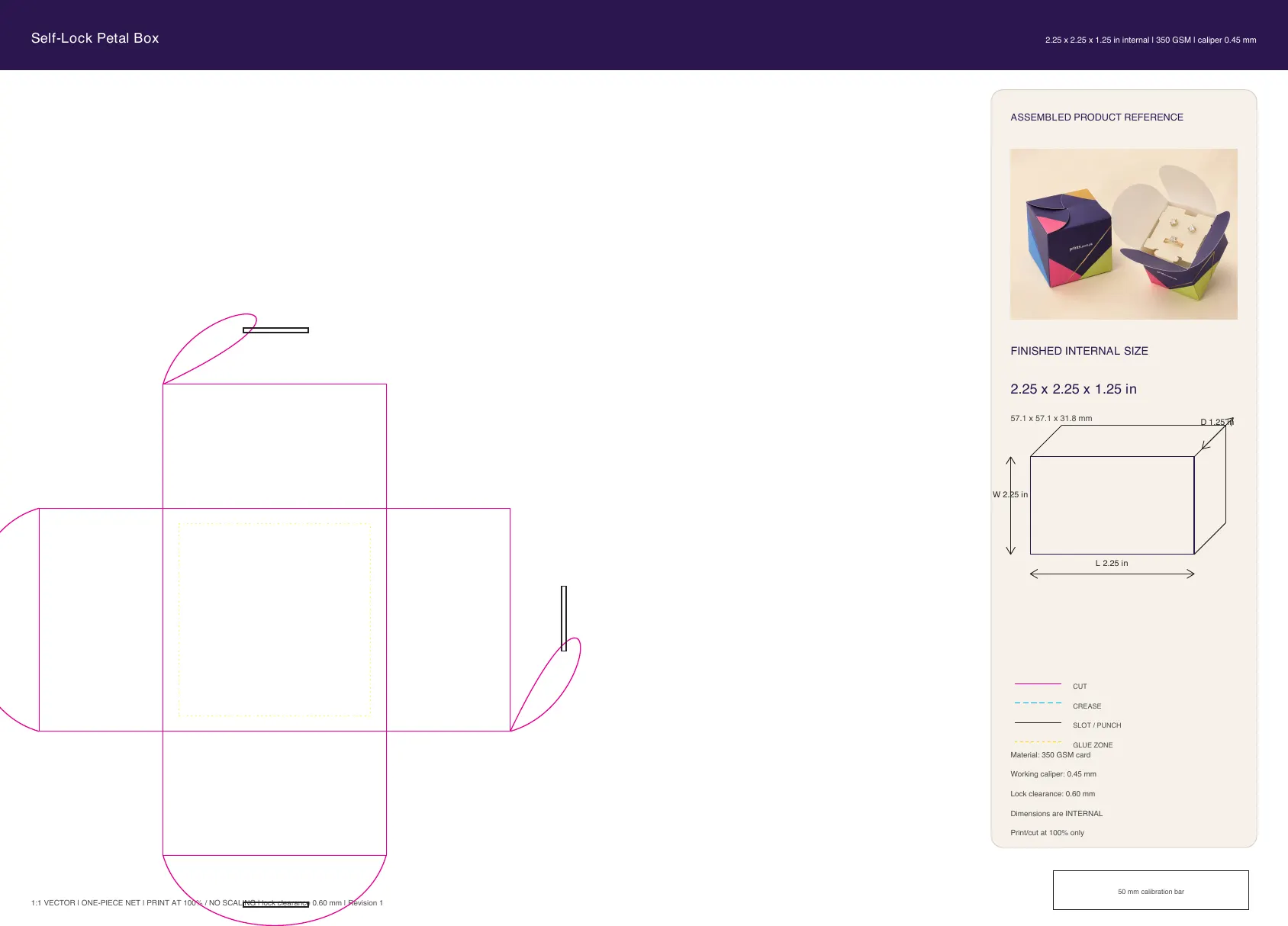Click the "CUT" legend label
Viewport: 1288px width, 926px height.
[1080, 686]
